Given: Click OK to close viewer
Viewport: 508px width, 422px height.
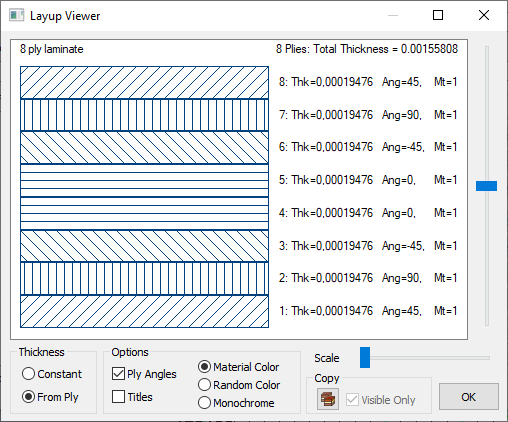Looking at the screenshot, I should [x=469, y=397].
